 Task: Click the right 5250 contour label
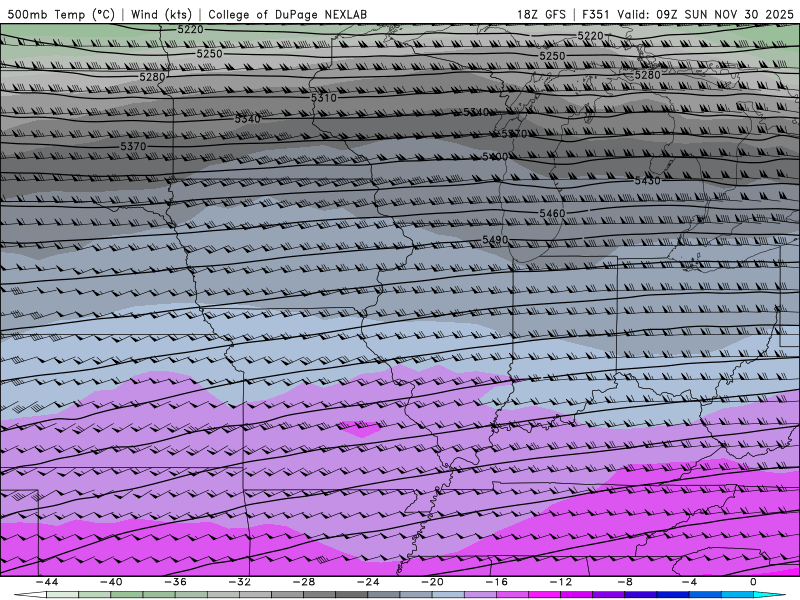pyautogui.click(x=553, y=56)
